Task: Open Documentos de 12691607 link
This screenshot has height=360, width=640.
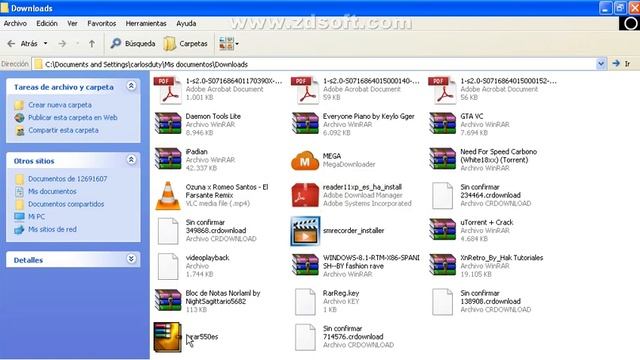Action: coord(68,179)
